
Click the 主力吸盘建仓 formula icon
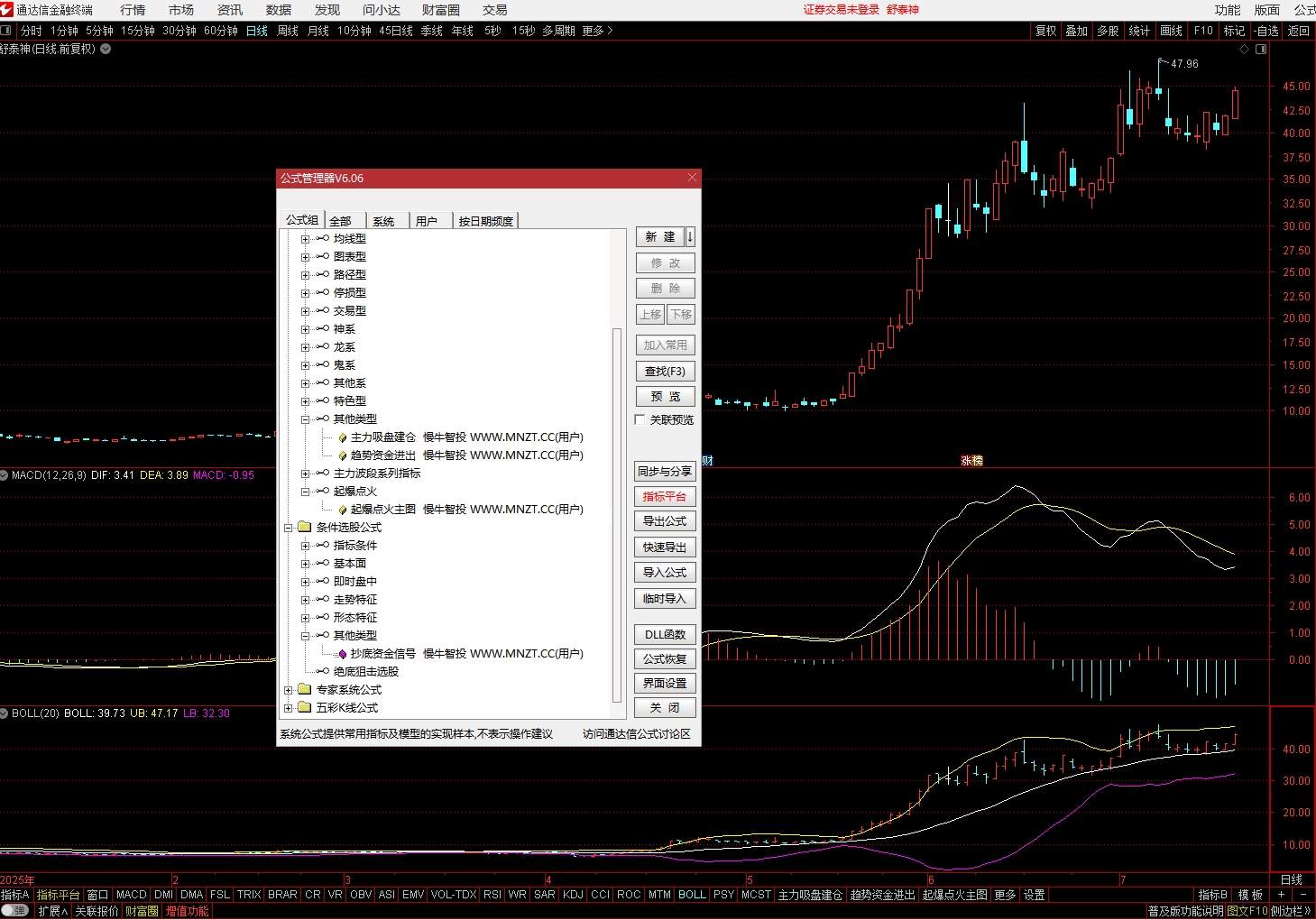click(343, 437)
